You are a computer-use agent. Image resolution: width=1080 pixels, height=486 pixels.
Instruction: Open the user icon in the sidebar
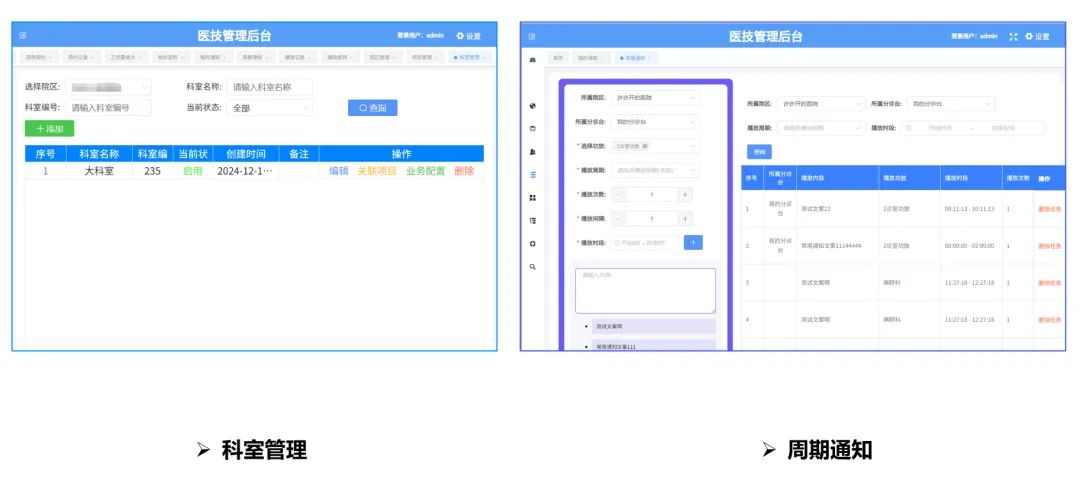532,151
